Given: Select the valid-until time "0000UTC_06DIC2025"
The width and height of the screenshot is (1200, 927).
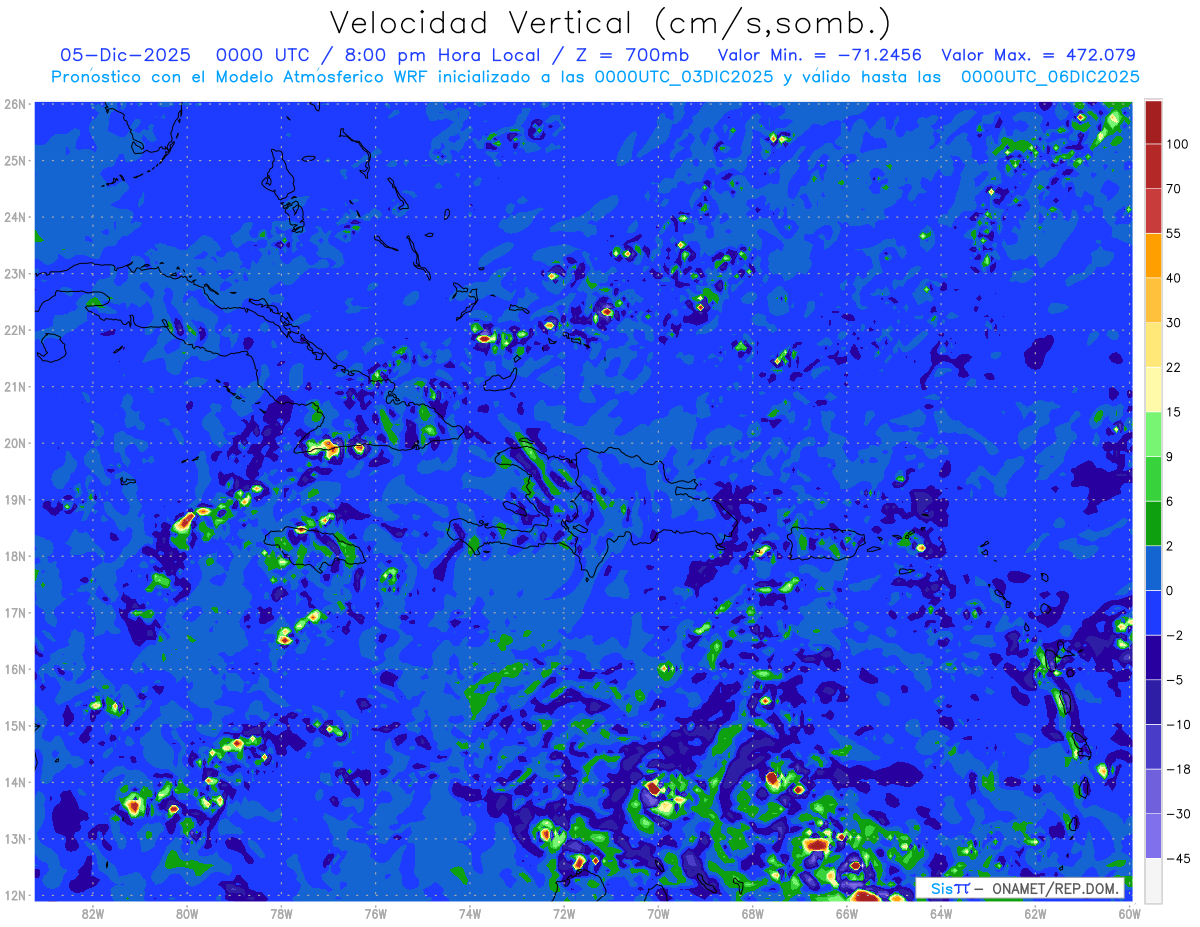Looking at the screenshot, I should point(1049,77).
